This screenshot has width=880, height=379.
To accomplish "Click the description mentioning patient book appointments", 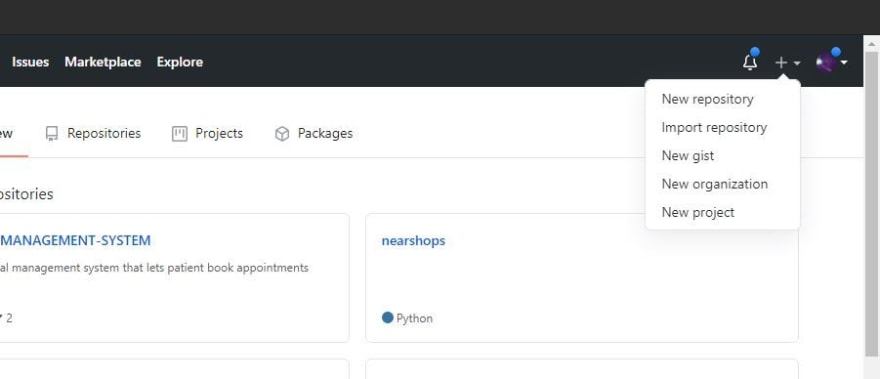I will [x=154, y=268].
